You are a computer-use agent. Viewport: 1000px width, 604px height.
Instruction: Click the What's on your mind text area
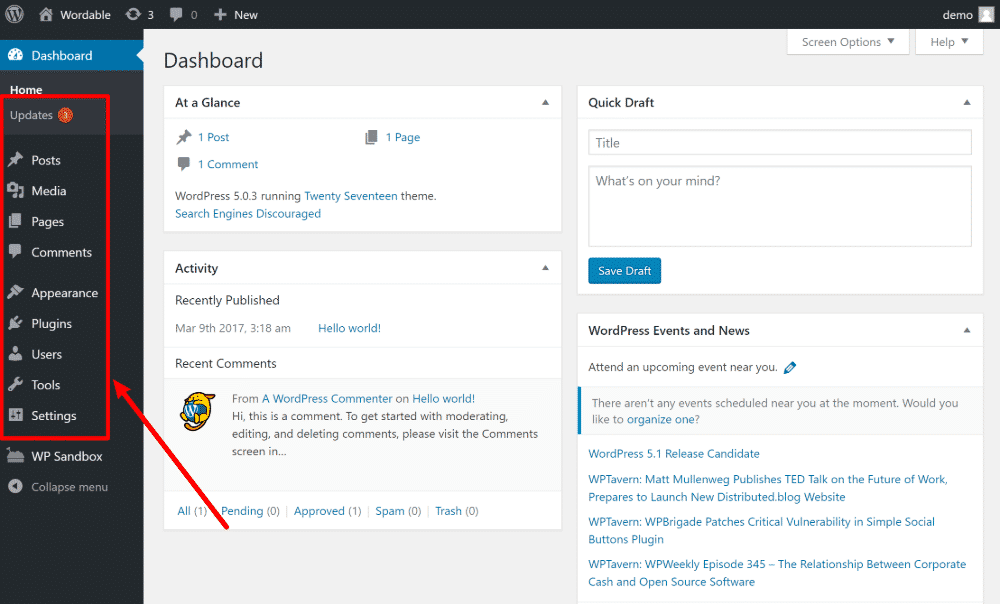point(779,206)
